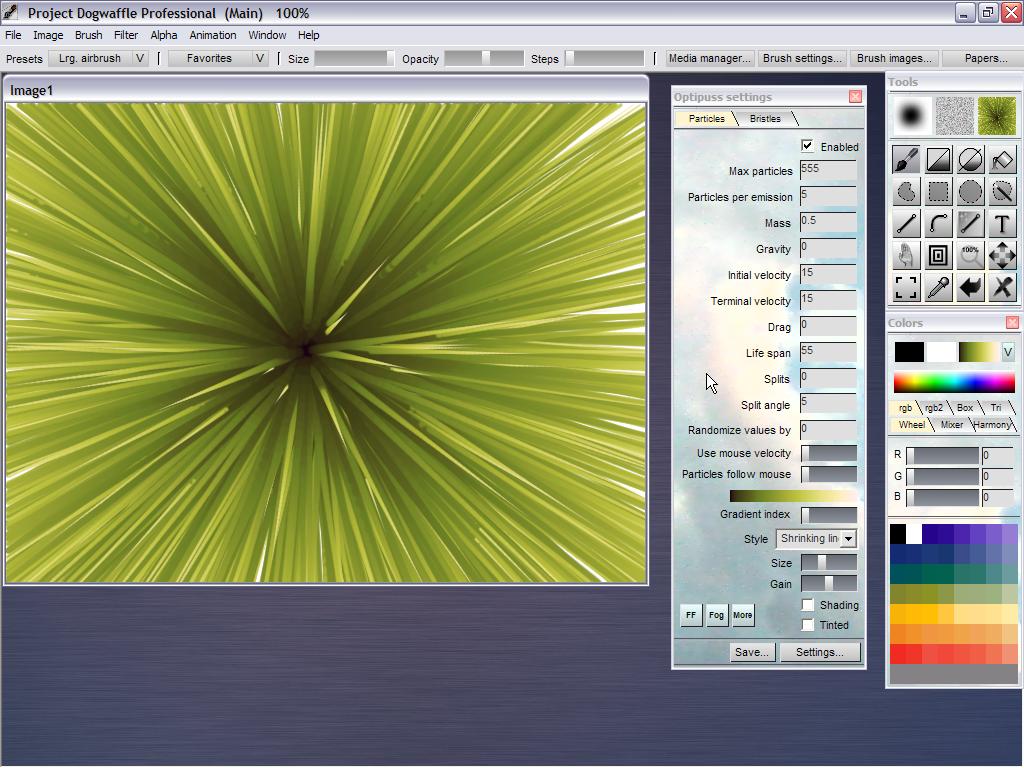Disable the Enabled checkbox in Optipuss settings
Image resolution: width=1024 pixels, height=768 pixels.
(808, 146)
